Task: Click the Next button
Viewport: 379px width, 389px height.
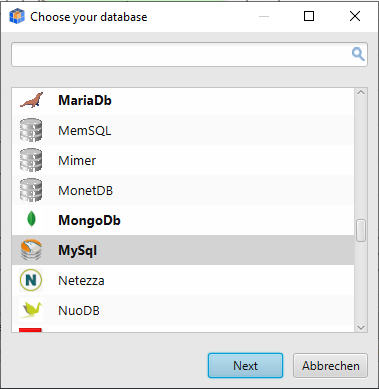Action: coord(245,366)
